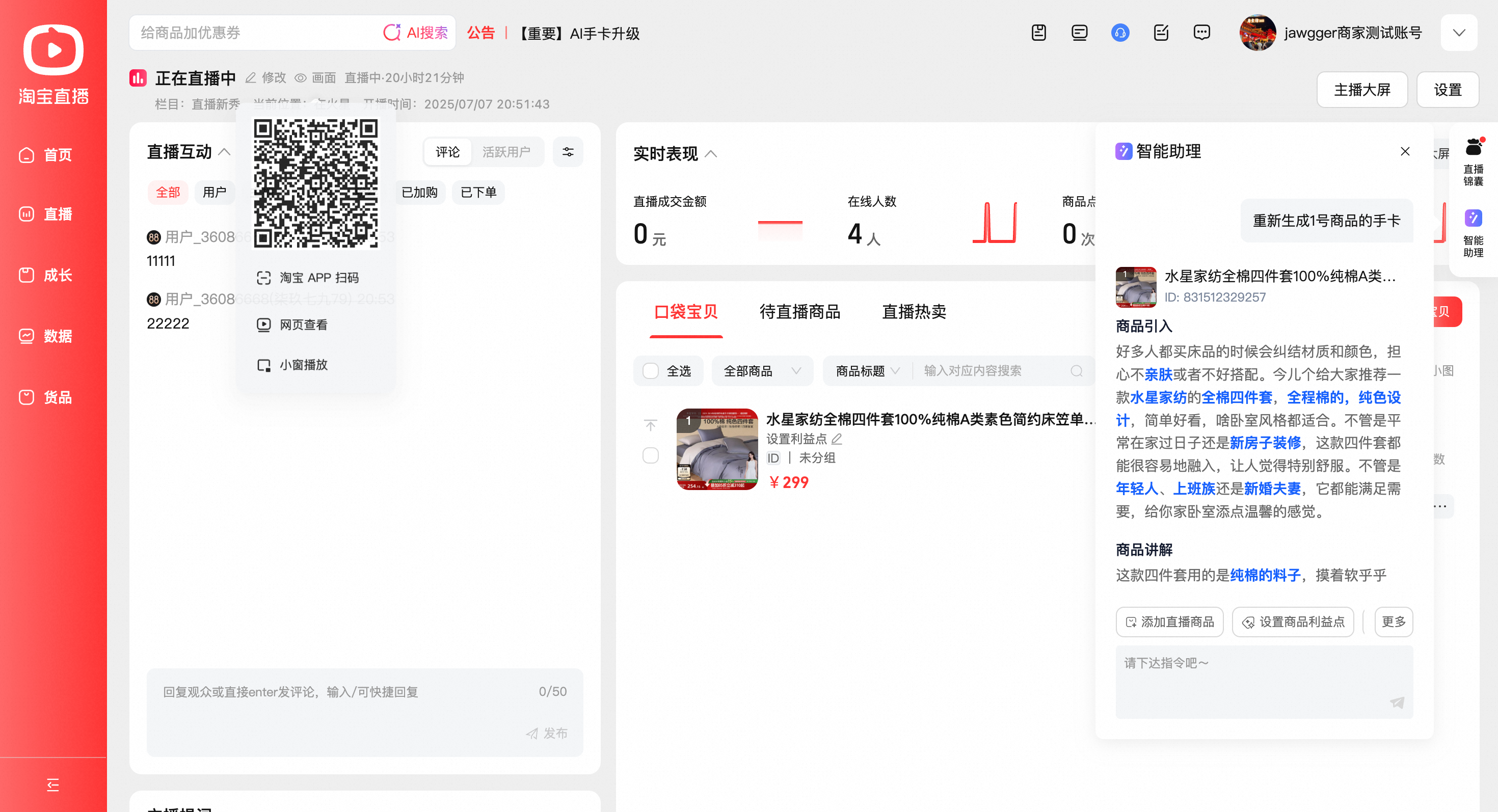Collapse the left sidebar menu
Viewport: 1498px width, 812px height.
53,786
